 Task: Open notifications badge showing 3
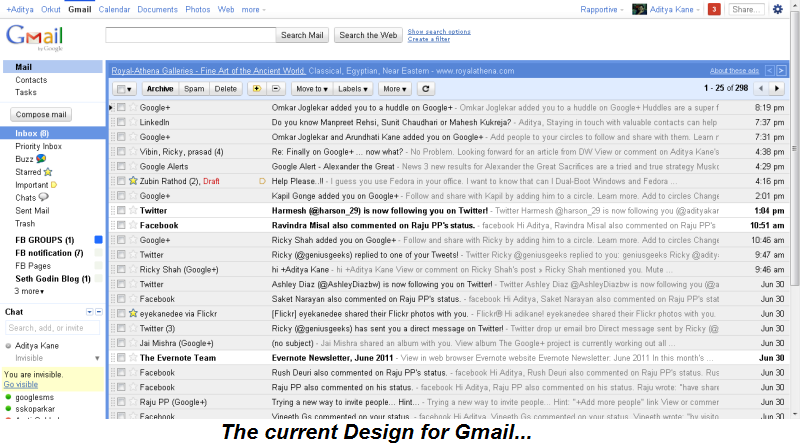tap(714, 9)
